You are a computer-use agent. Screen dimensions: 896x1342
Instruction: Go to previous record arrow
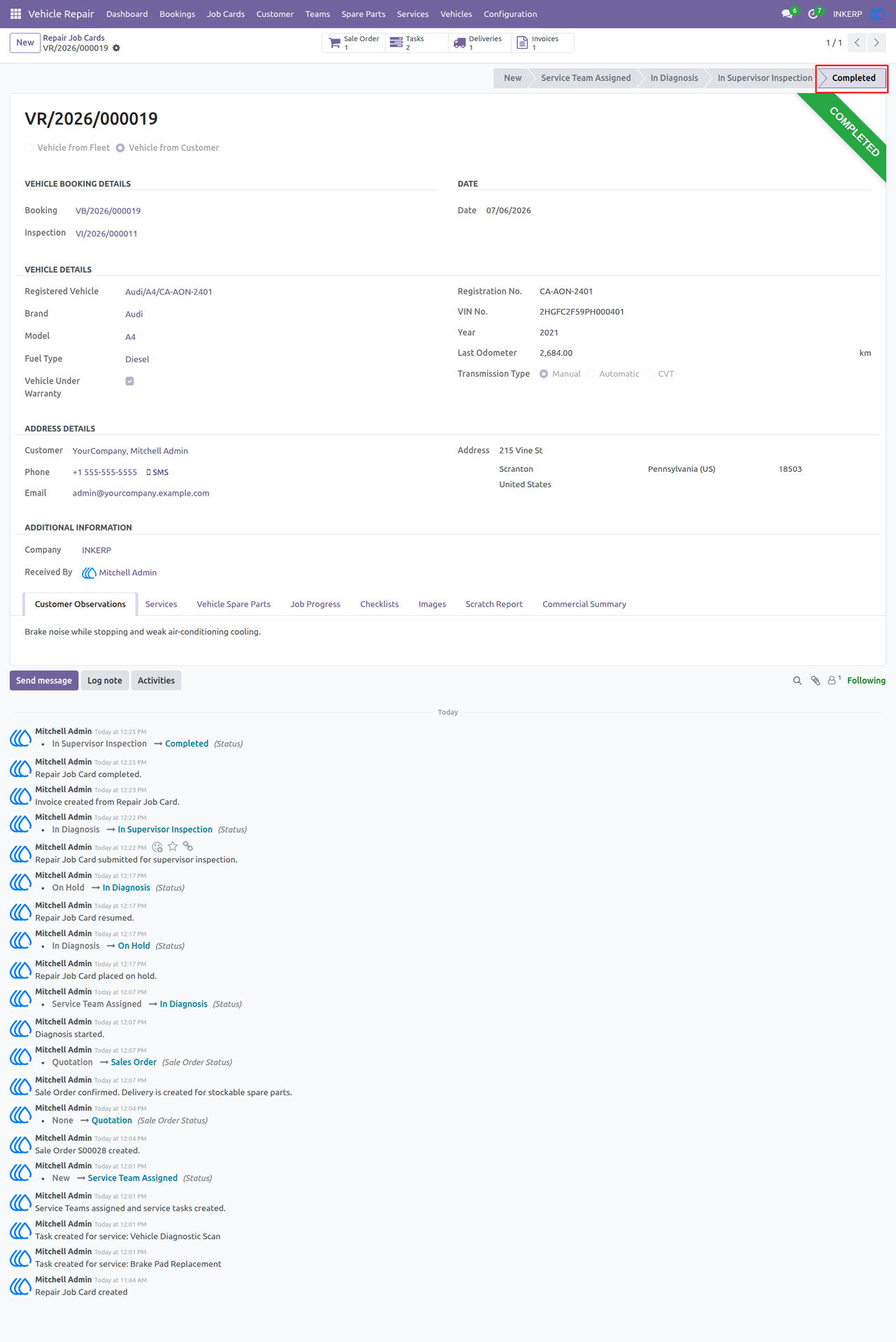point(858,43)
